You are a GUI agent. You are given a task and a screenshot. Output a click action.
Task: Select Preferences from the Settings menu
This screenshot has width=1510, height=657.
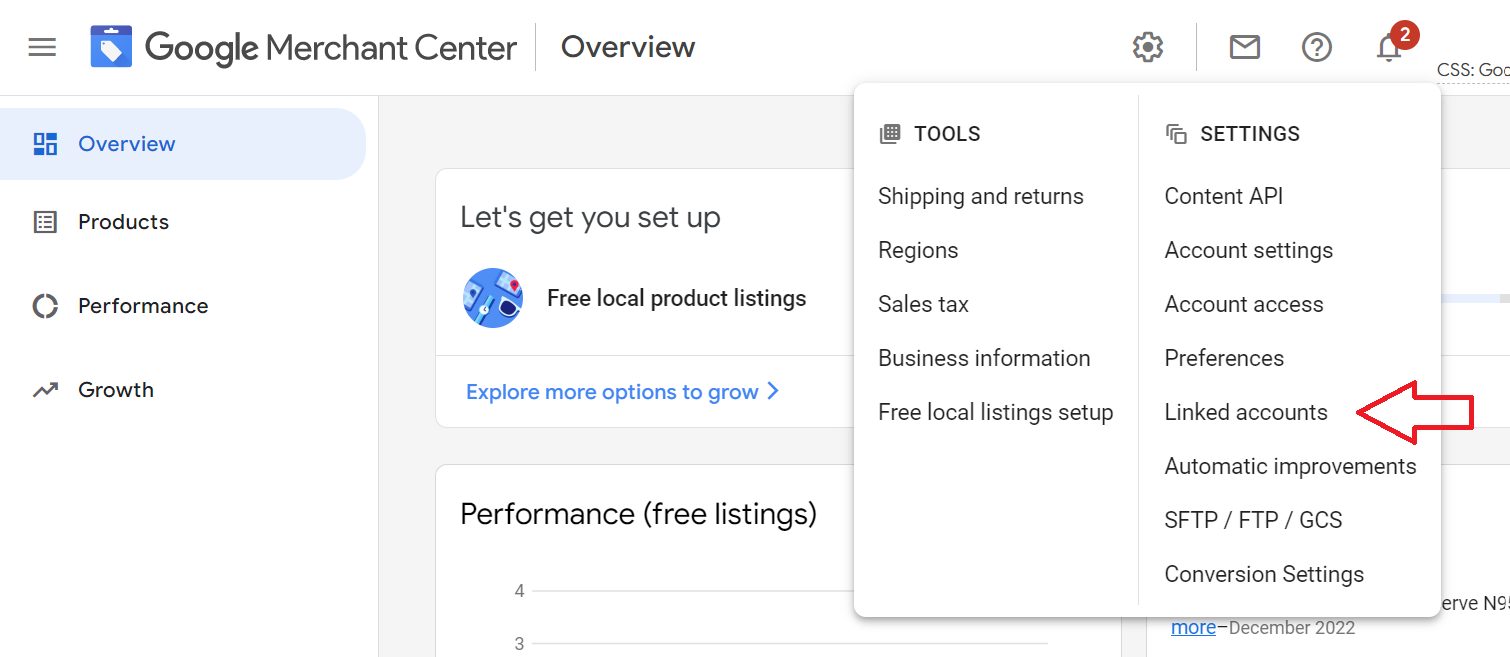point(1224,359)
